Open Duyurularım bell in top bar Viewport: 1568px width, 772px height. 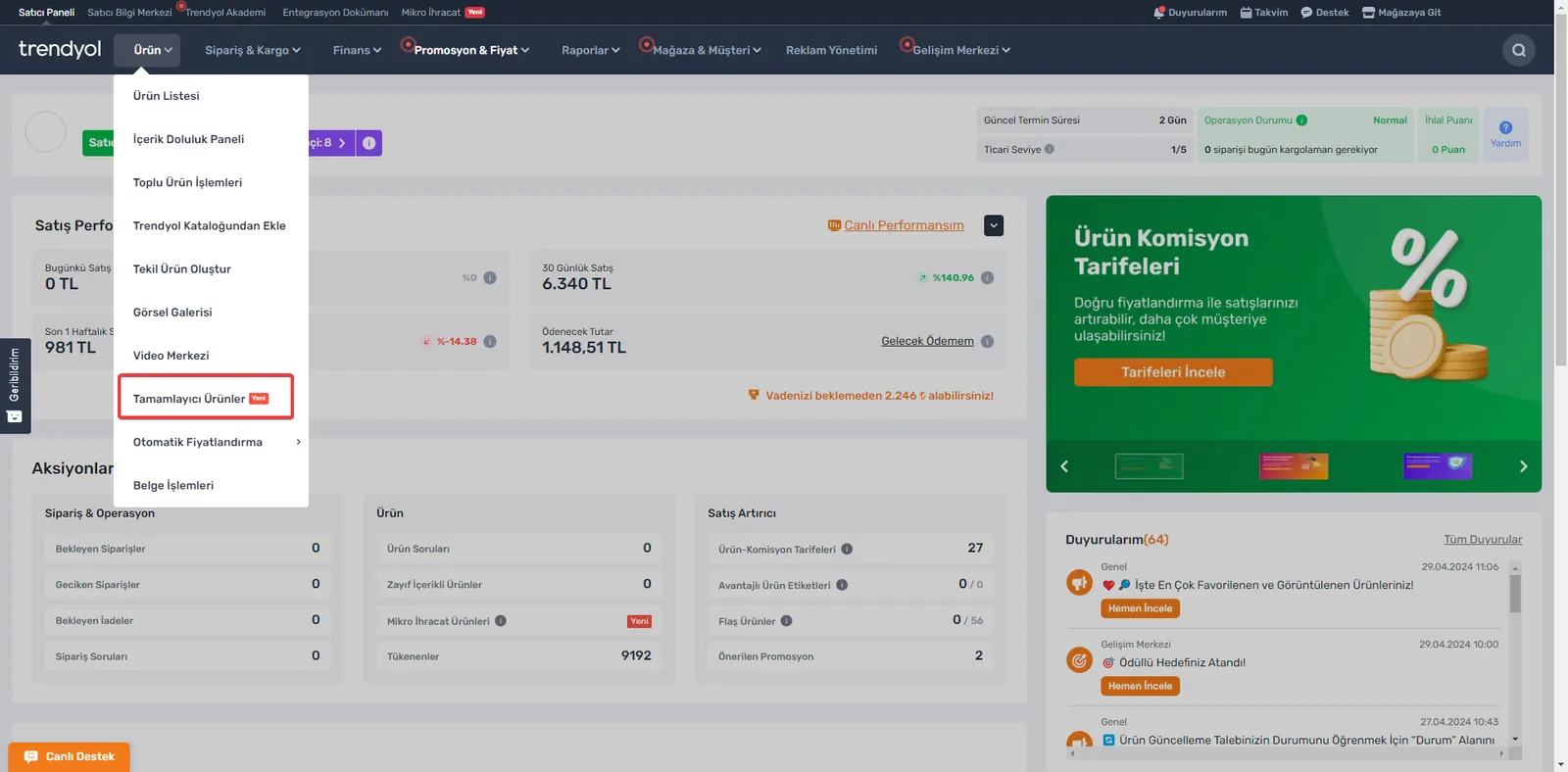(x=1190, y=13)
